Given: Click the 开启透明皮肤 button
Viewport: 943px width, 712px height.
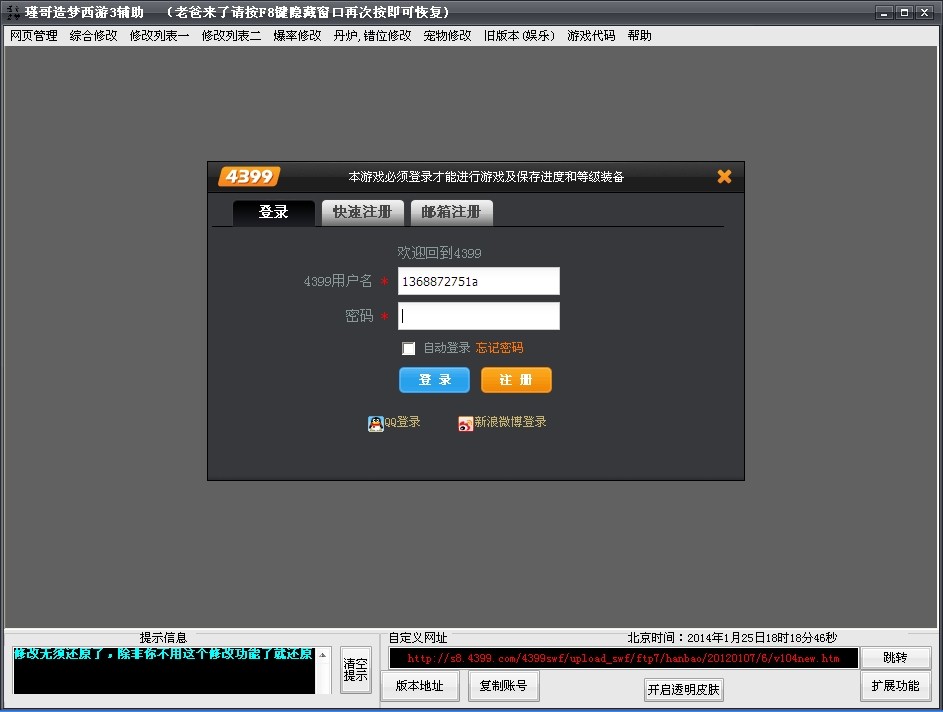Looking at the screenshot, I should point(684,690).
